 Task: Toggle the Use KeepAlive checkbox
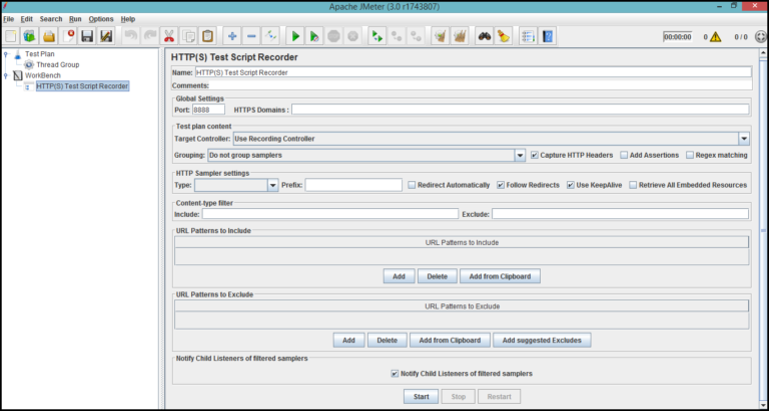571,185
